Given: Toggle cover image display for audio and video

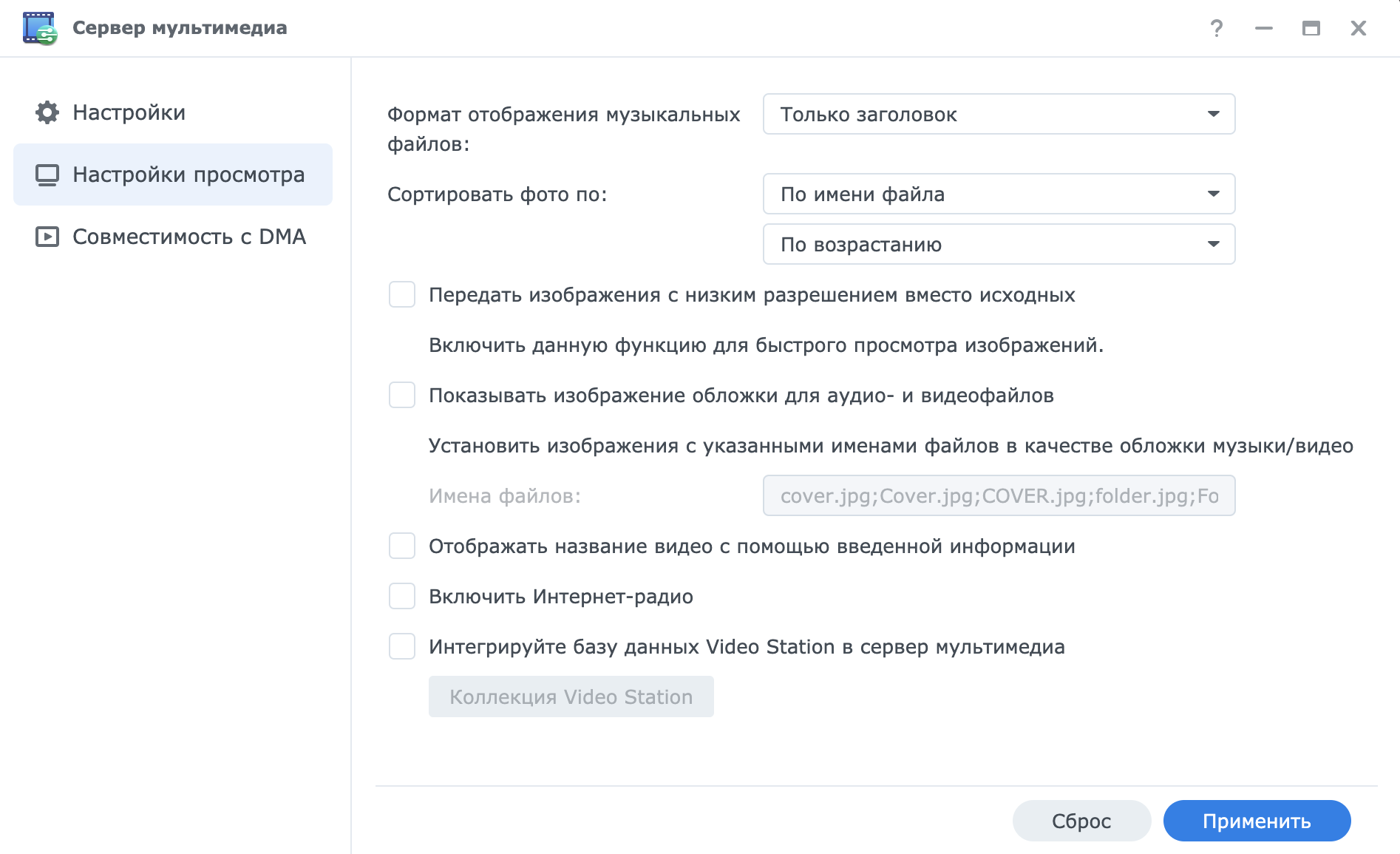Looking at the screenshot, I should point(402,395).
